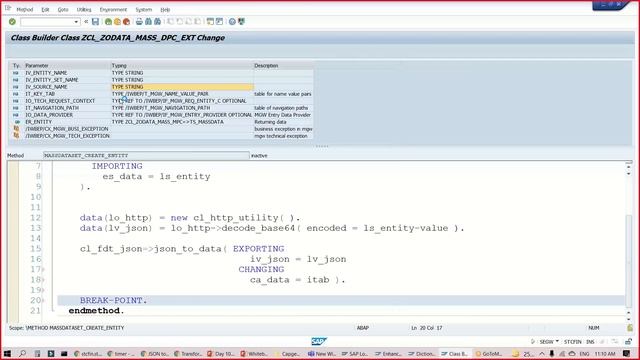Click the Find Next binoculars icon
Image resolution: width=640 pixels, height=360 pixels.
tap(158, 22)
